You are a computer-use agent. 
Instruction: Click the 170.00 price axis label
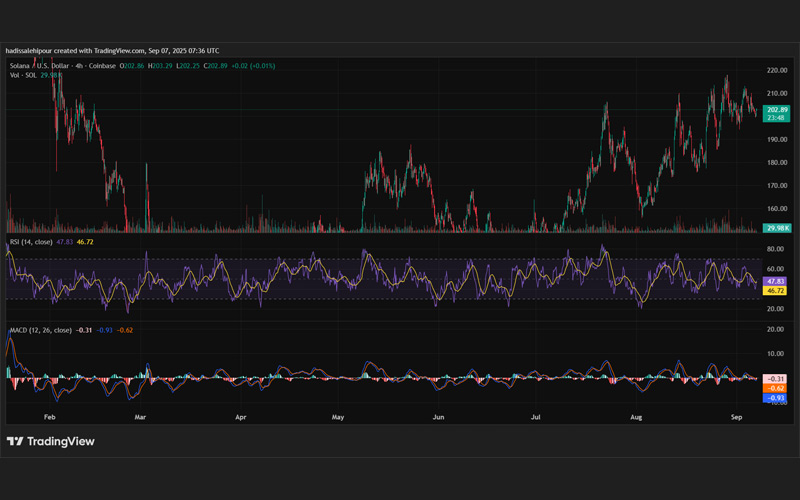coord(777,185)
